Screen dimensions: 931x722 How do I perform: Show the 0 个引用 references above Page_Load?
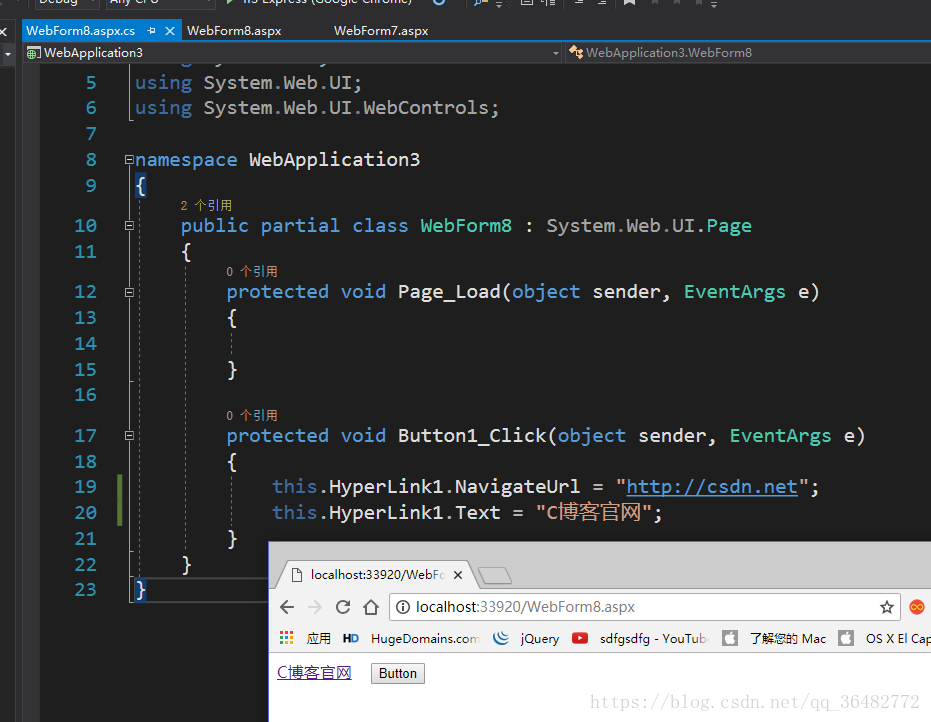click(x=252, y=271)
